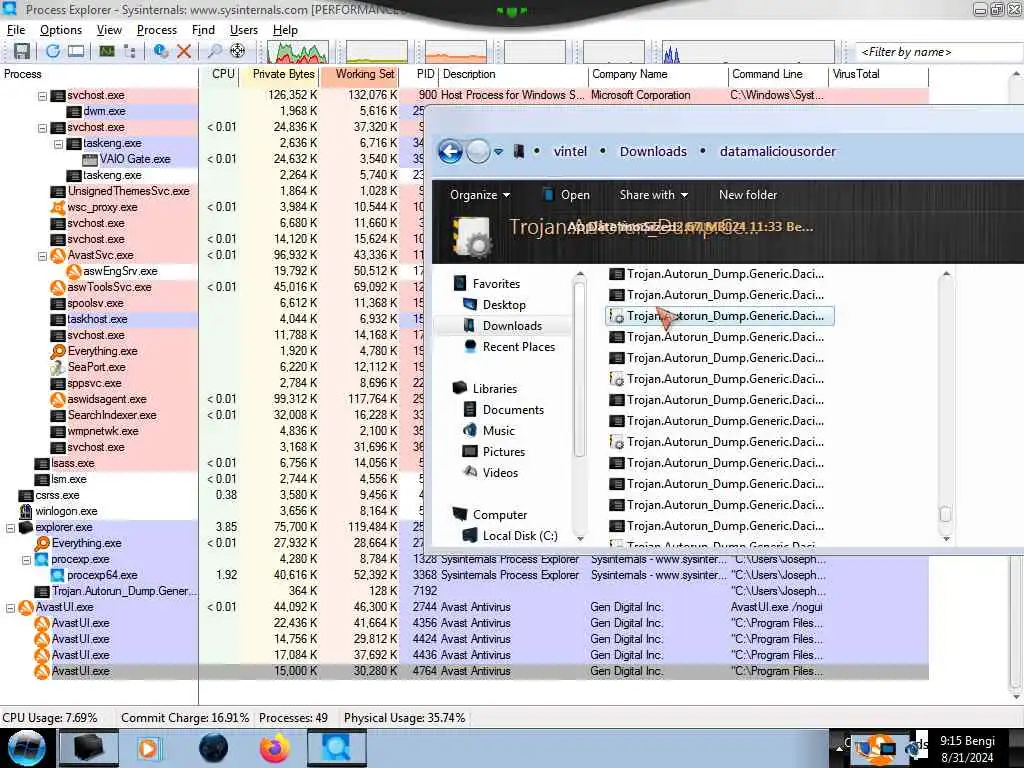1024x768 pixels.
Task: Select the lsass.exe process
Action: [72, 463]
